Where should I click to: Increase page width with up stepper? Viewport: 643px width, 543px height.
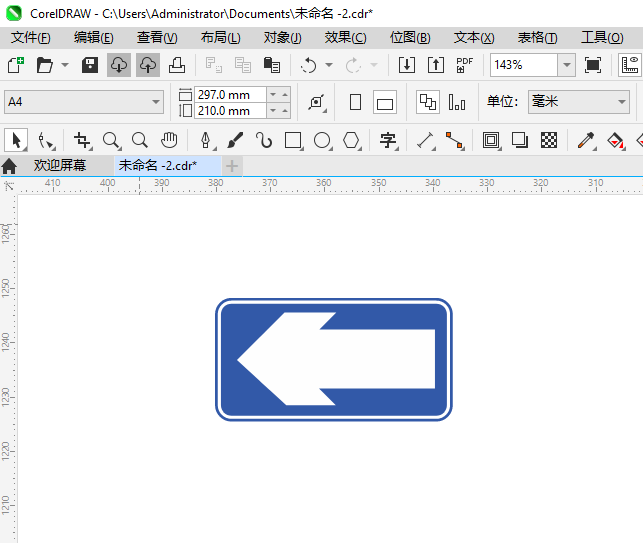point(285,95)
